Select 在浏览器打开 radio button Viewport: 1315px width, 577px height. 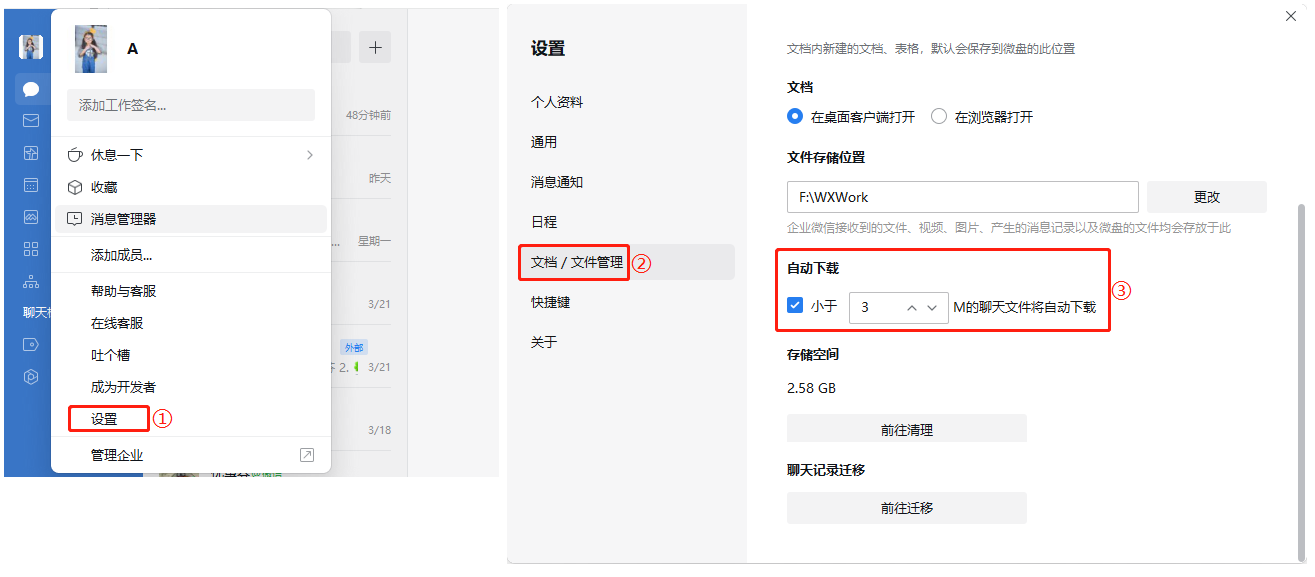939,116
